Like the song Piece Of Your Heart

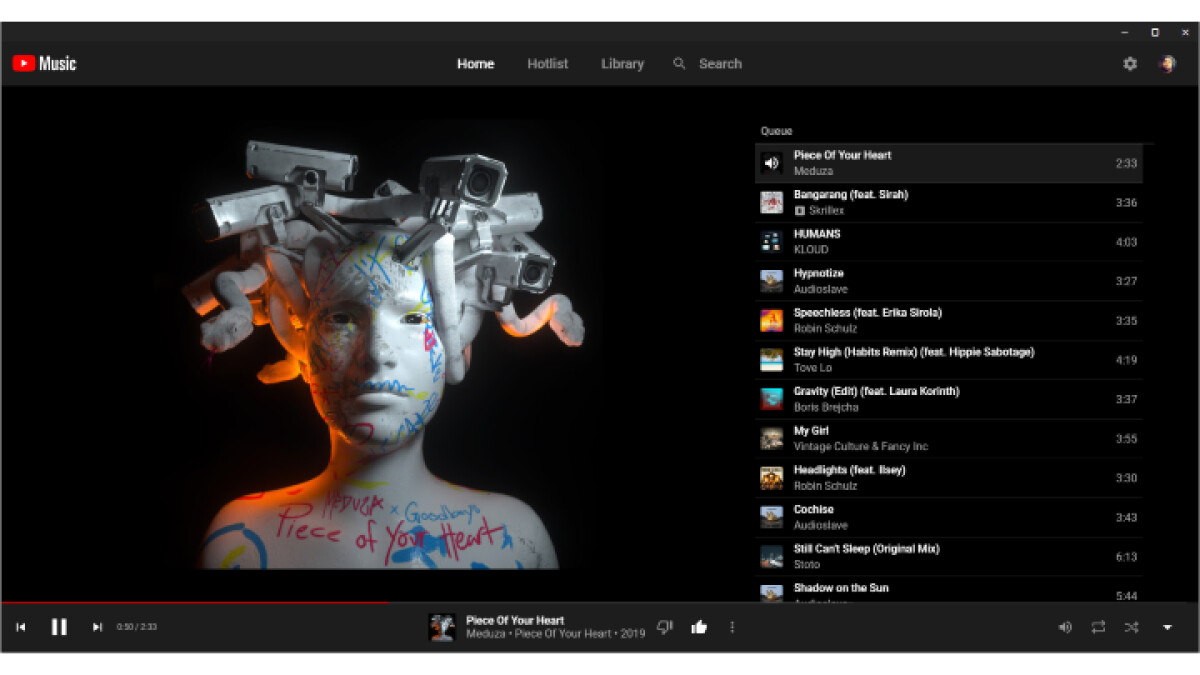point(698,627)
